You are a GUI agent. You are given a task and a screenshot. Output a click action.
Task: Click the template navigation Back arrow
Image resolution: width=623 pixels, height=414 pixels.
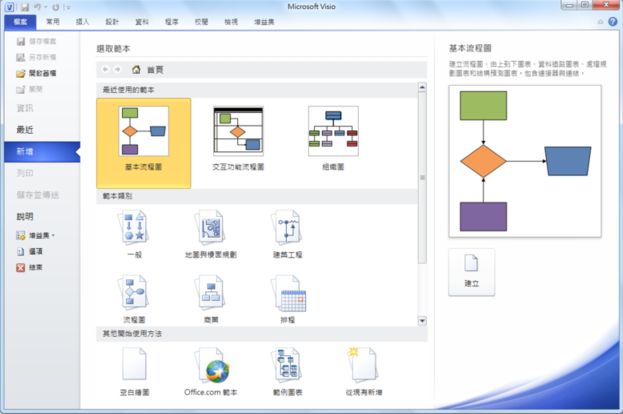coord(105,70)
